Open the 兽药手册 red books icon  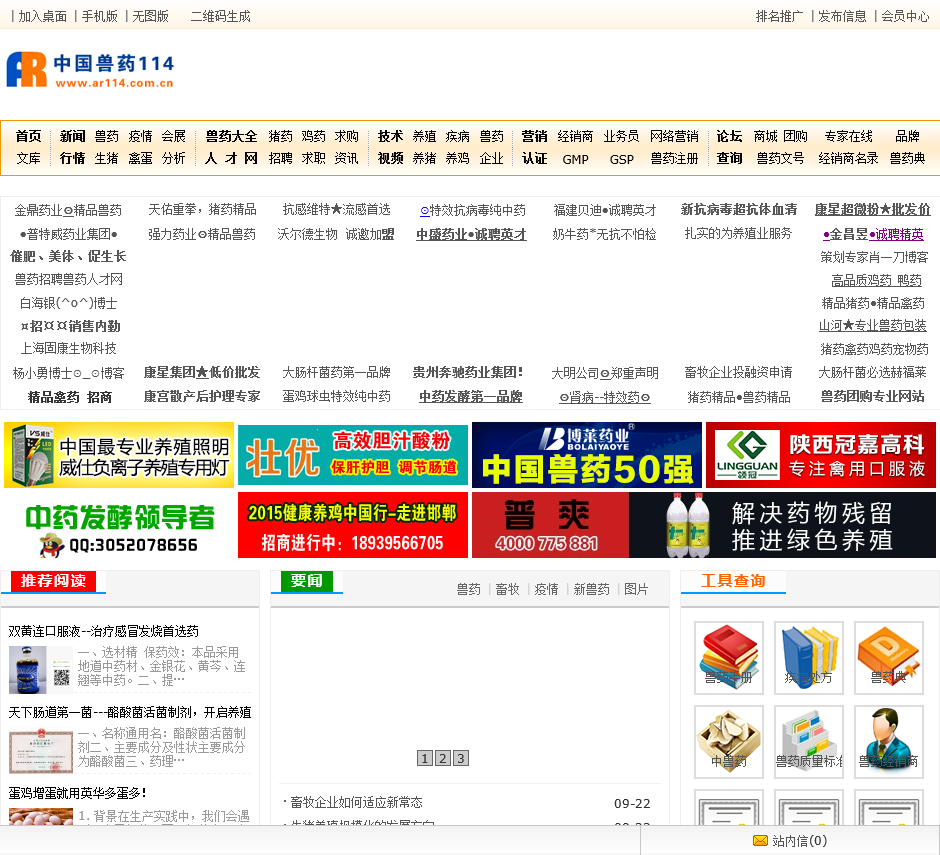pos(728,658)
